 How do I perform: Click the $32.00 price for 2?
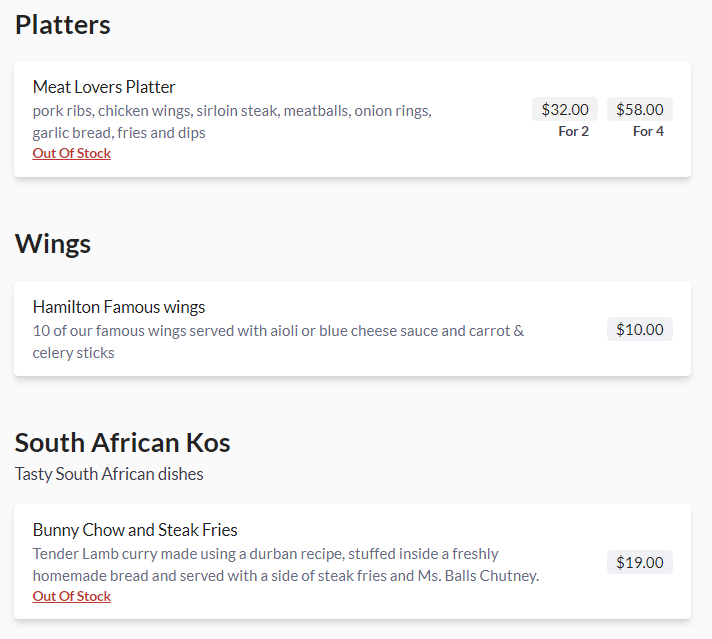(x=565, y=109)
